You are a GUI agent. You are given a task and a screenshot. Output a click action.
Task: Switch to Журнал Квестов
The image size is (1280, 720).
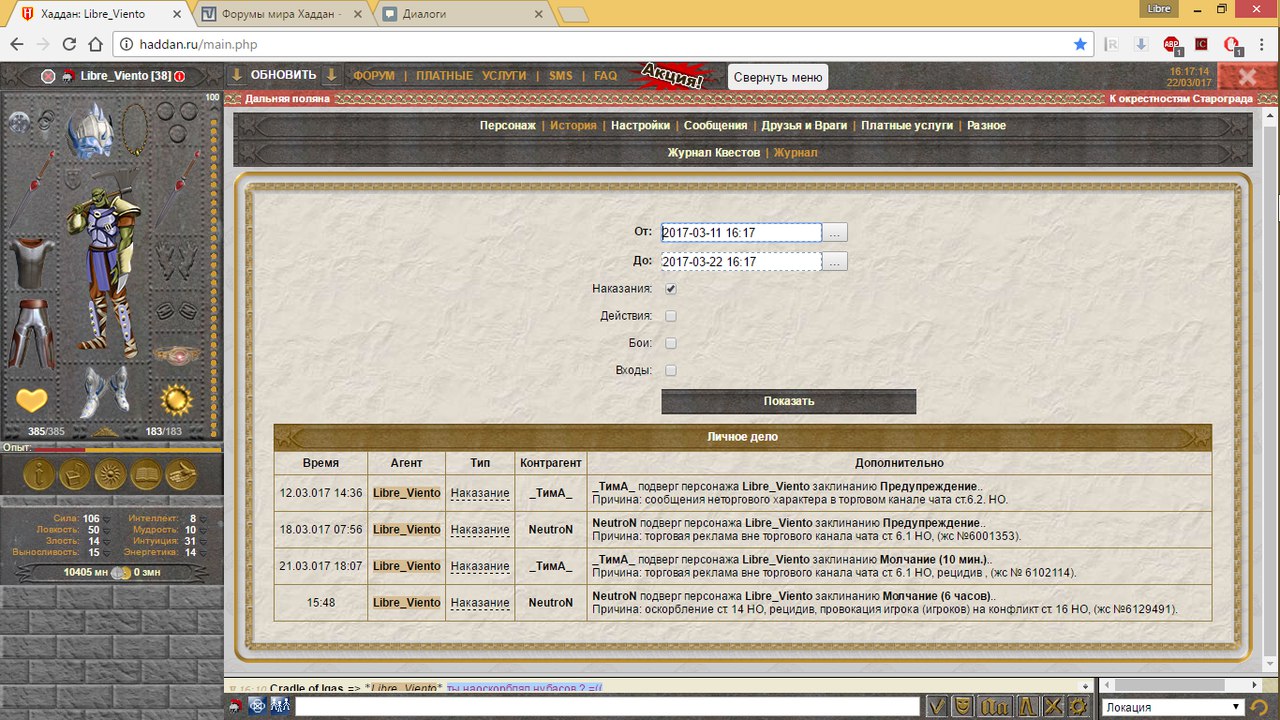(x=714, y=153)
